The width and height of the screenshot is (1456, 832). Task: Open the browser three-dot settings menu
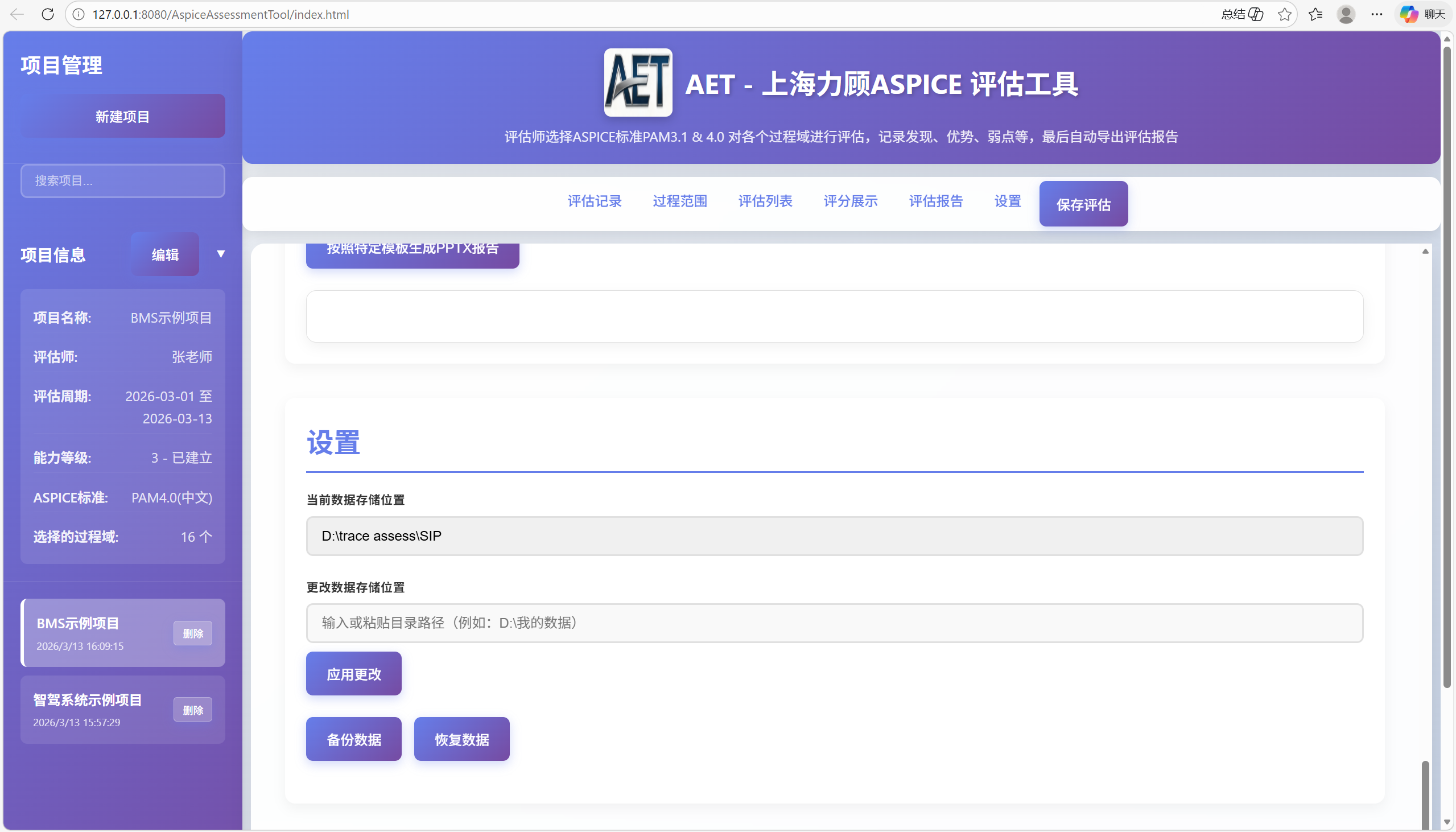point(1377,14)
